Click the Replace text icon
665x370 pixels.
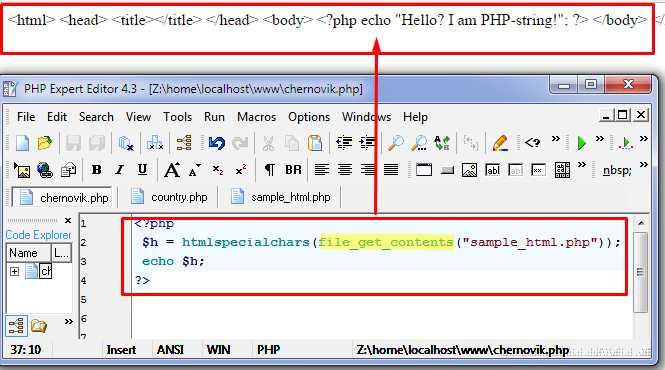click(441, 143)
